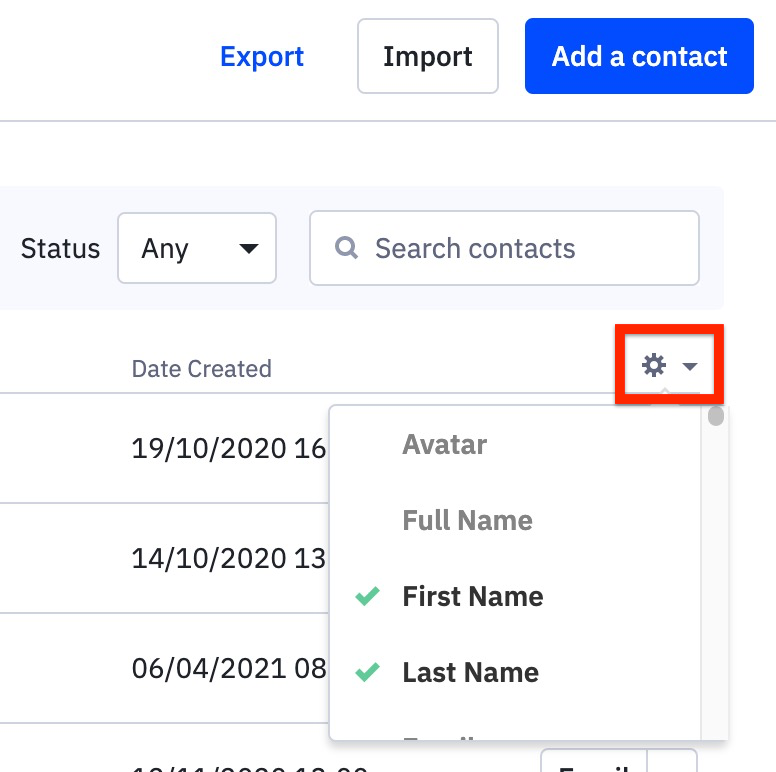Image resolution: width=776 pixels, height=772 pixels.
Task: Enable the Avatar column
Action: tap(444, 445)
